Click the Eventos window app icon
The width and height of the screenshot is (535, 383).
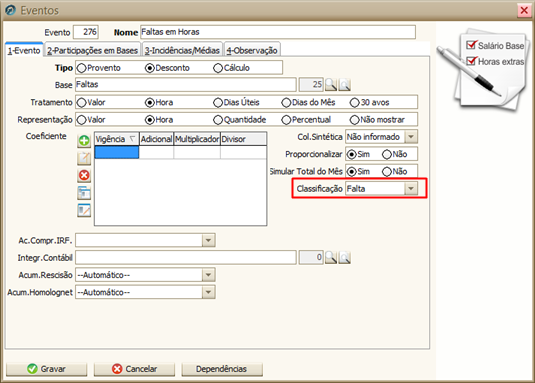tap(10, 10)
